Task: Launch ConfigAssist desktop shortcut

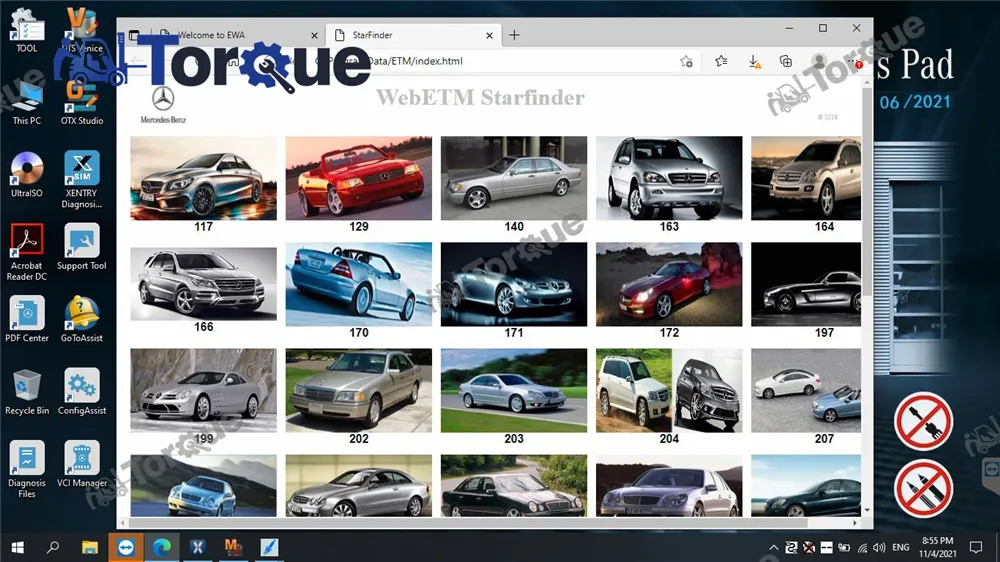Action: 82,392
